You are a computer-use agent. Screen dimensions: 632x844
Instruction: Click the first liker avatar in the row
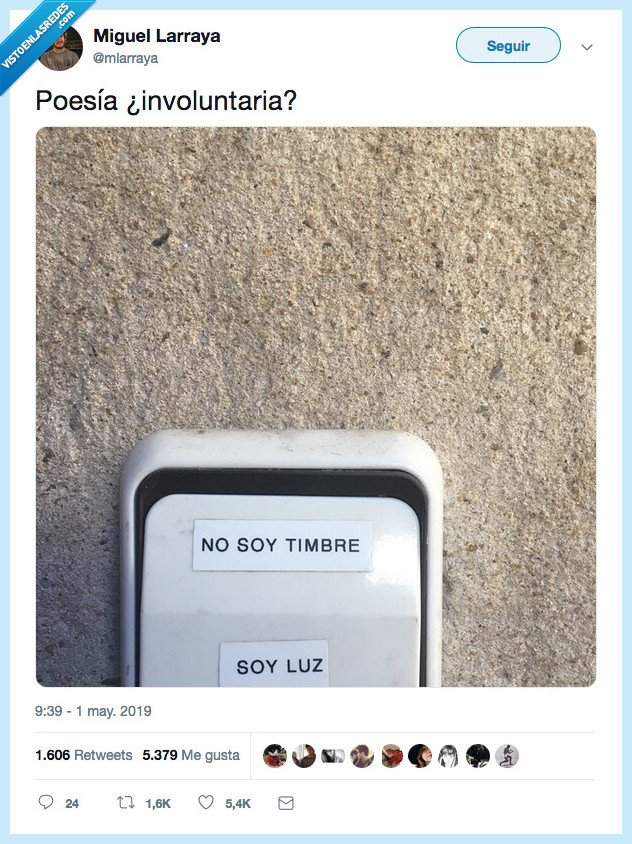(x=275, y=756)
